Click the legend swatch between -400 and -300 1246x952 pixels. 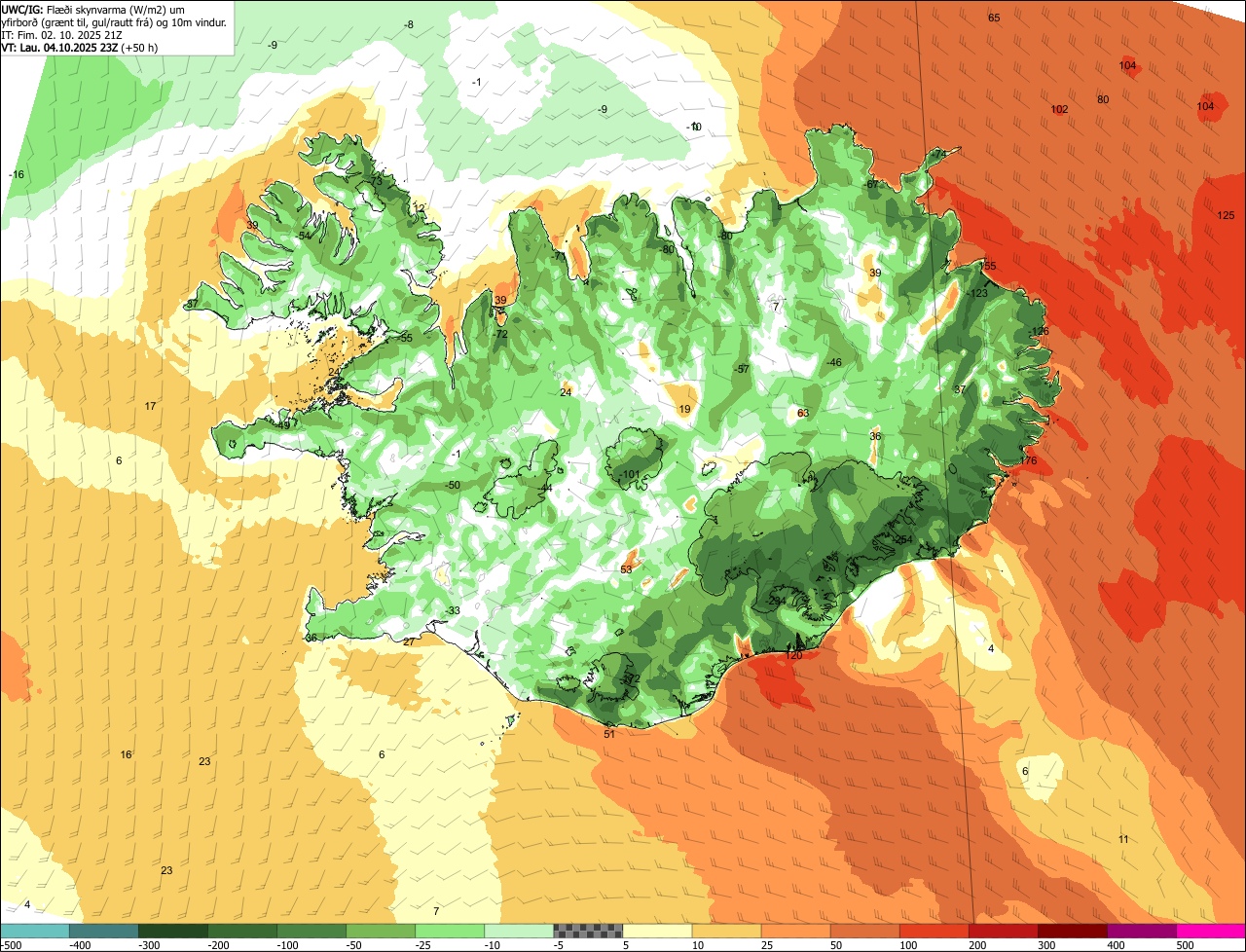click(104, 931)
